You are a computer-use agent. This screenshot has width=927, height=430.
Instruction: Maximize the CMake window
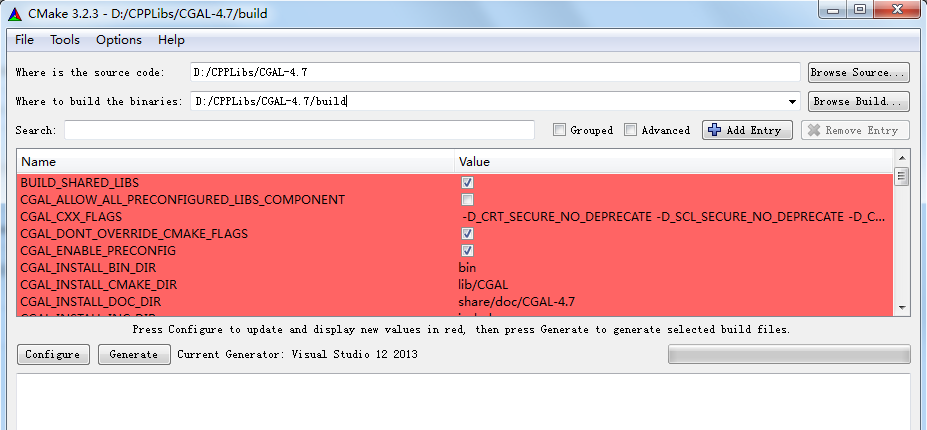pyautogui.click(x=860, y=9)
